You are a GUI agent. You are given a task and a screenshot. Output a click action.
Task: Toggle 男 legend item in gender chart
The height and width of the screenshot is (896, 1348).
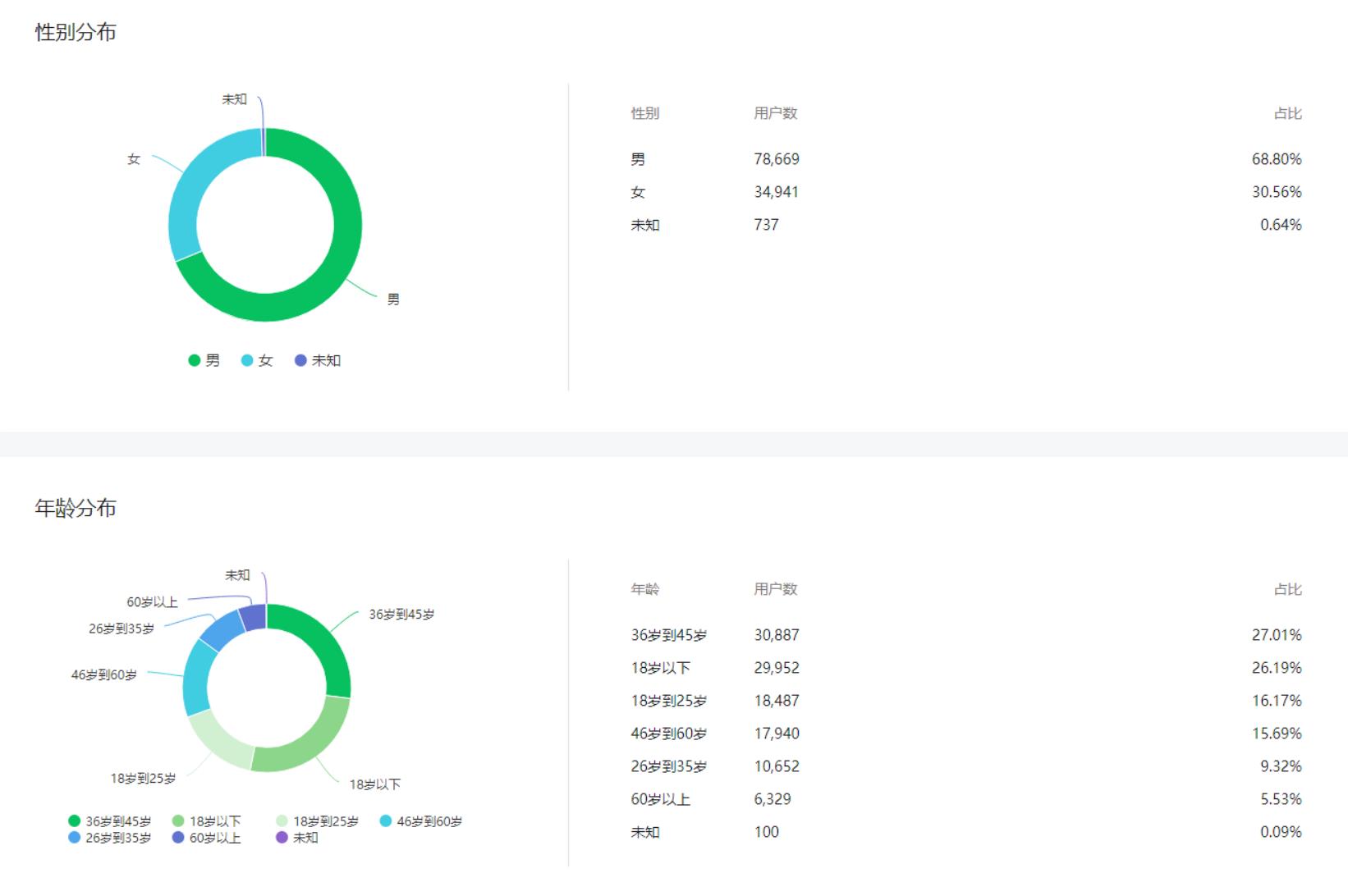[x=204, y=360]
